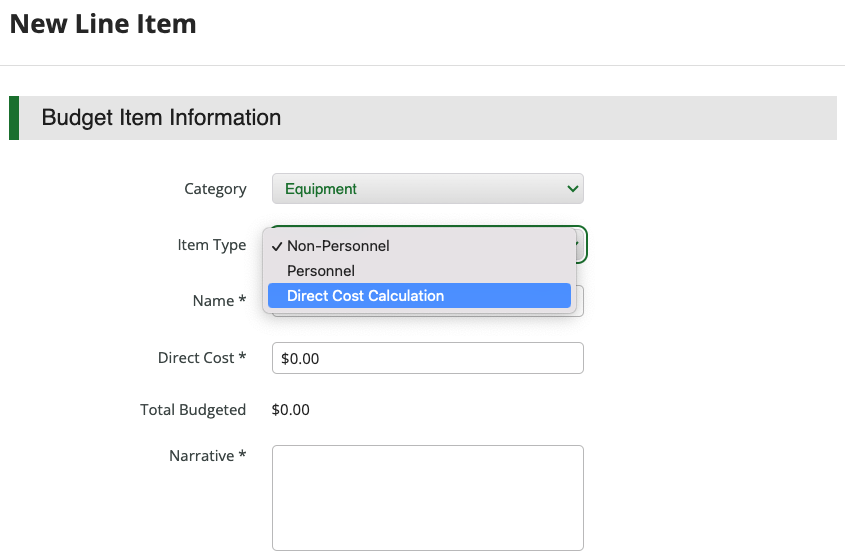The width and height of the screenshot is (845, 559).
Task: Open the Category dropdown showing Equipment
Action: pyautogui.click(x=427, y=189)
